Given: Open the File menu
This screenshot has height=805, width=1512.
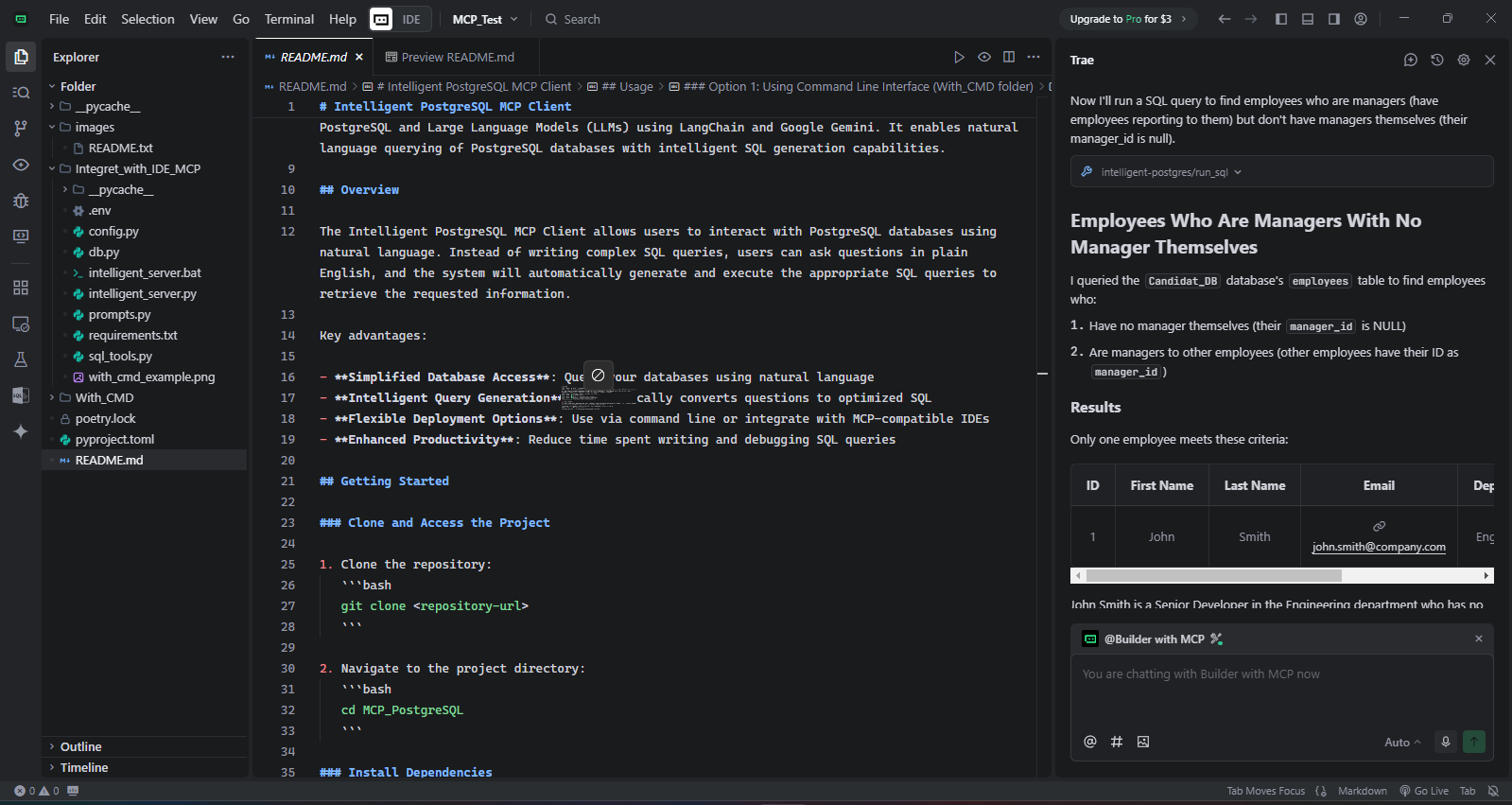Looking at the screenshot, I should click(59, 19).
